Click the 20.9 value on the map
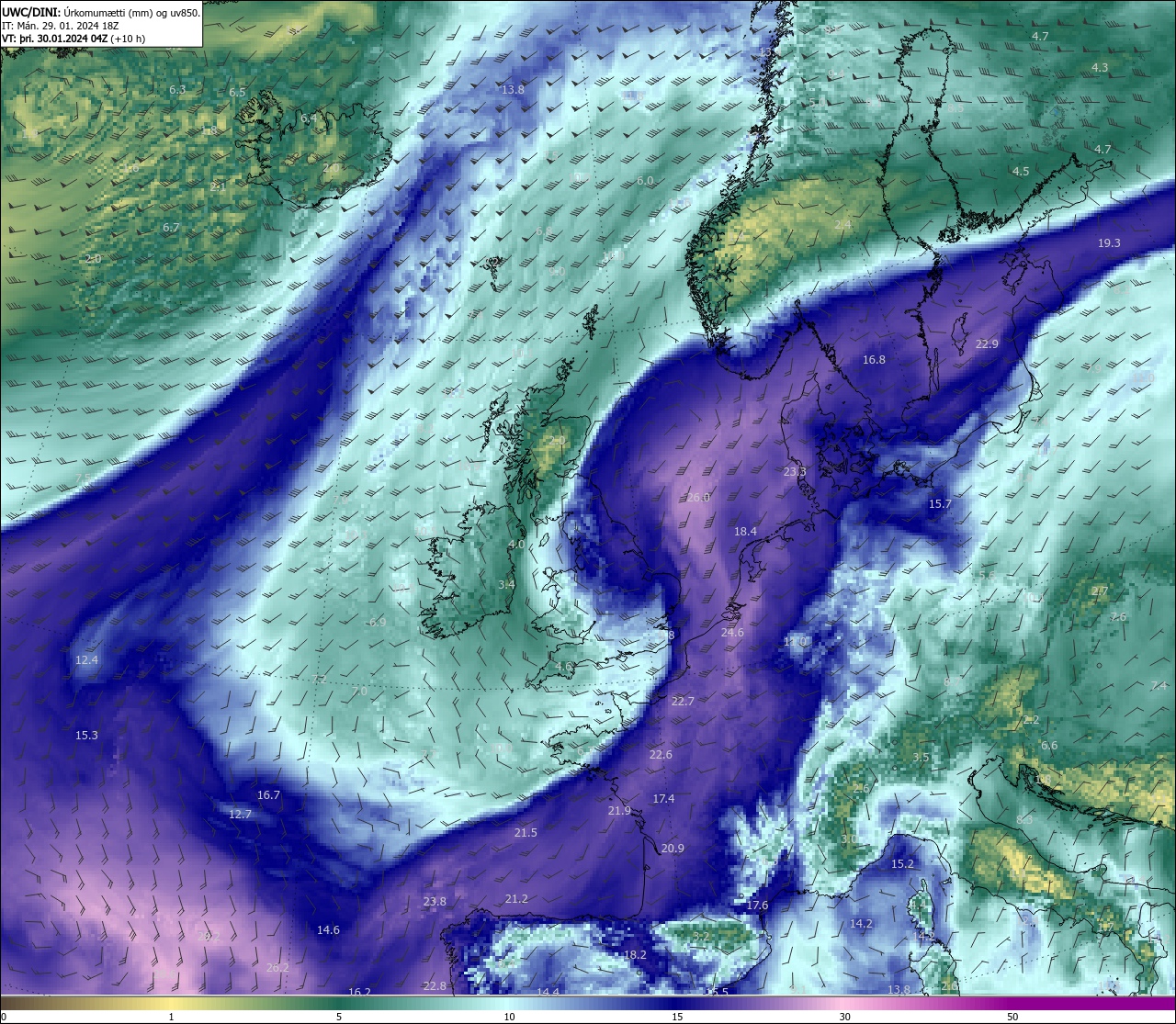The image size is (1176, 1024). pyautogui.click(x=673, y=849)
